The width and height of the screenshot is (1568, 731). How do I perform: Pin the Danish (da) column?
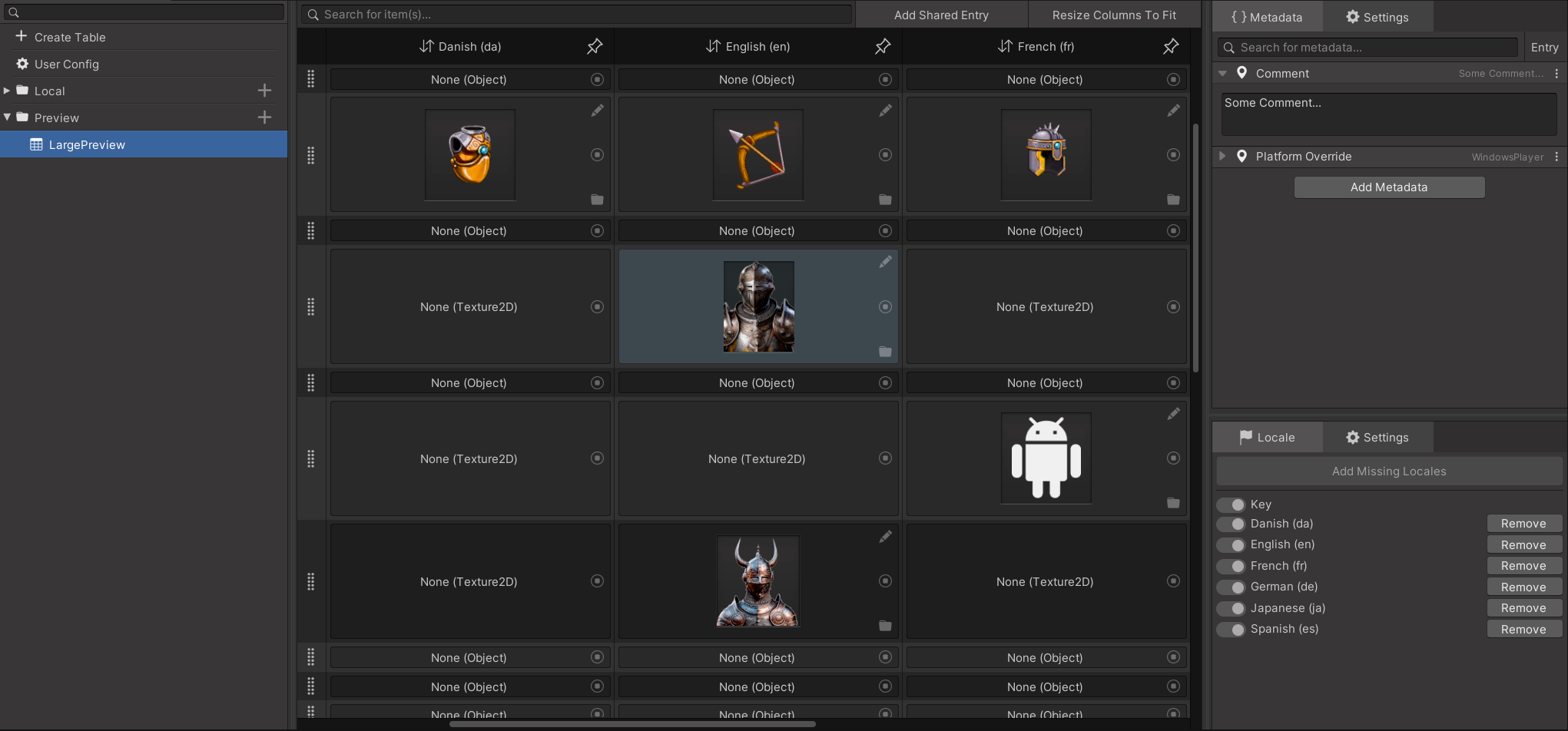pyautogui.click(x=594, y=46)
